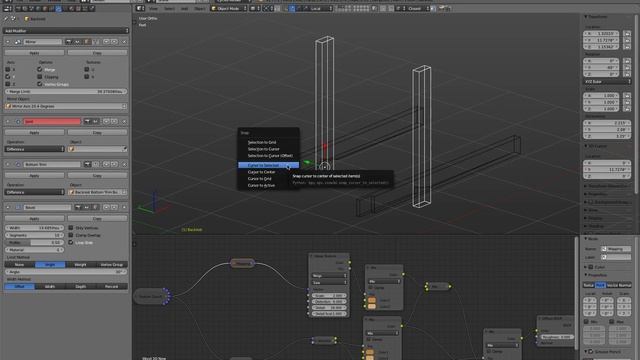
Task: Apply the Bevel modifier
Action: 34,219
